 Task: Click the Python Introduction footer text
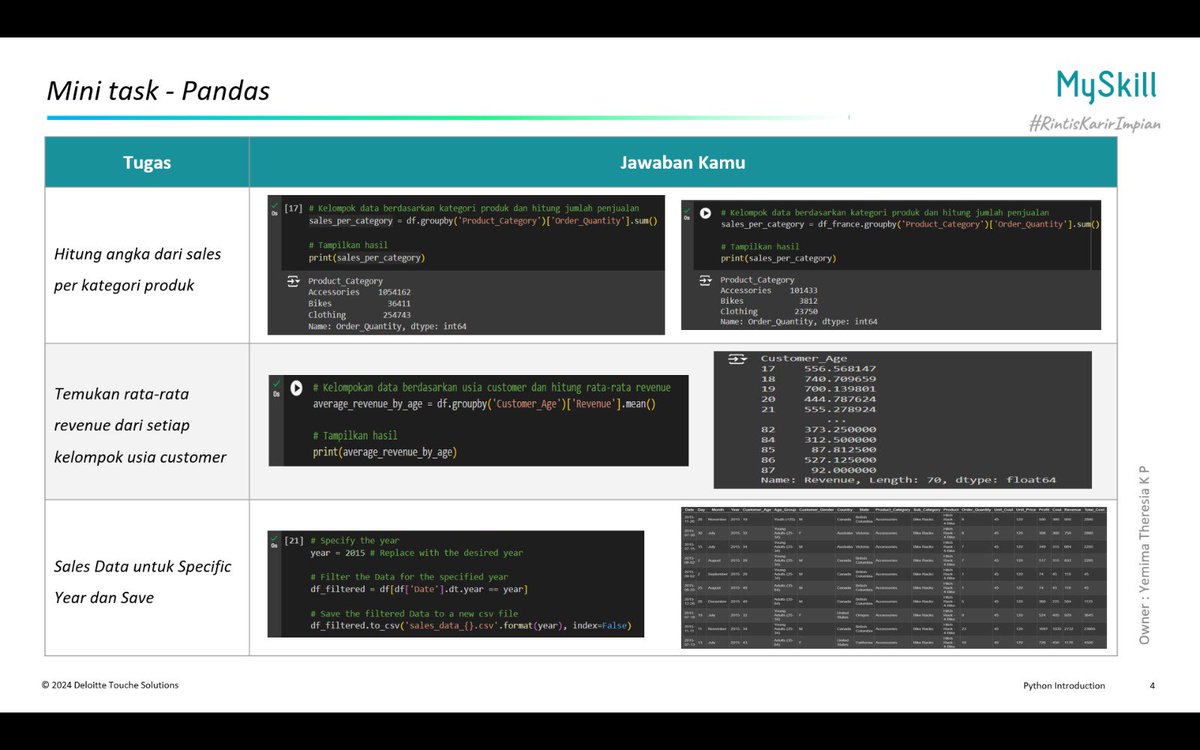pos(1064,686)
